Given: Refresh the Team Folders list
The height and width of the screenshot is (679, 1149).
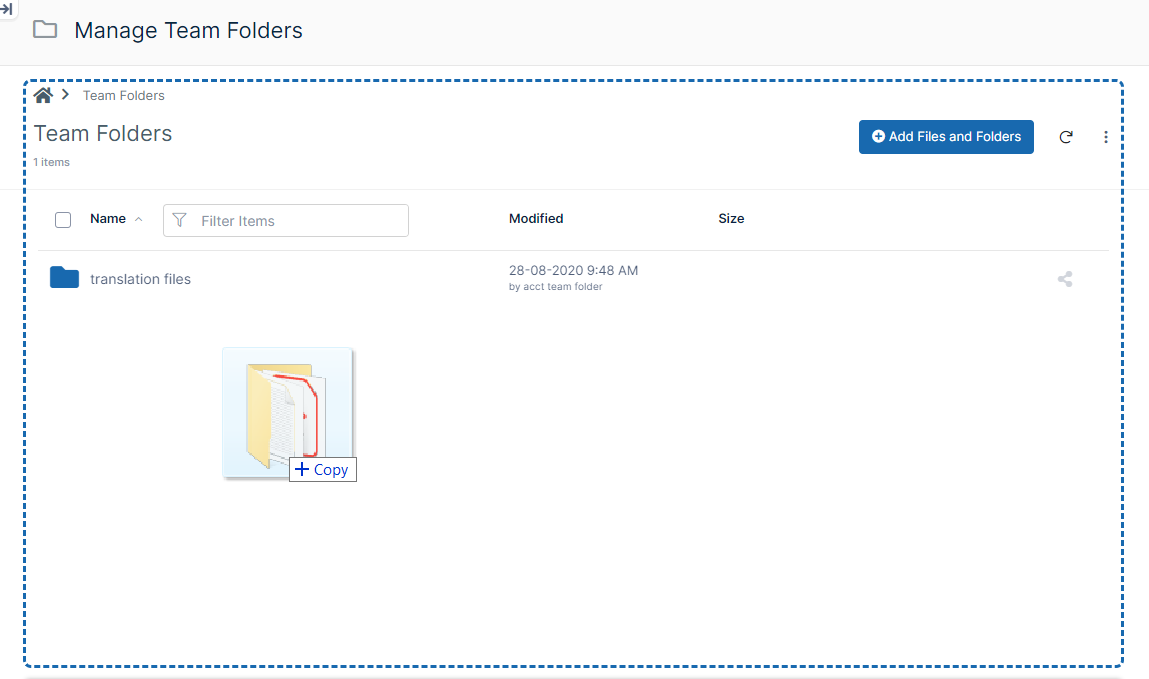Looking at the screenshot, I should pos(1066,137).
